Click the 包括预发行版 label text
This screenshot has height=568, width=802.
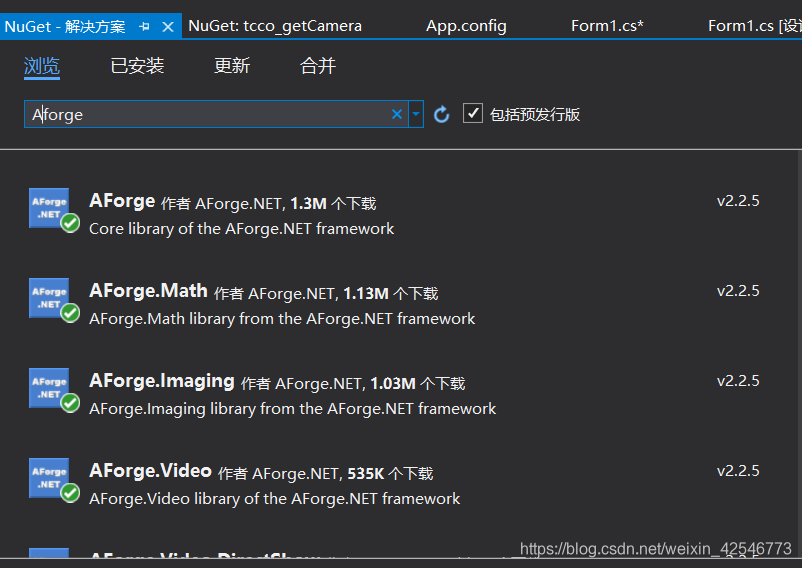click(x=534, y=114)
